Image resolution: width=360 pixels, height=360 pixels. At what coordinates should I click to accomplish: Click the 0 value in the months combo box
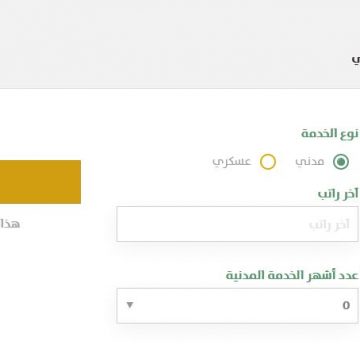(x=346, y=305)
